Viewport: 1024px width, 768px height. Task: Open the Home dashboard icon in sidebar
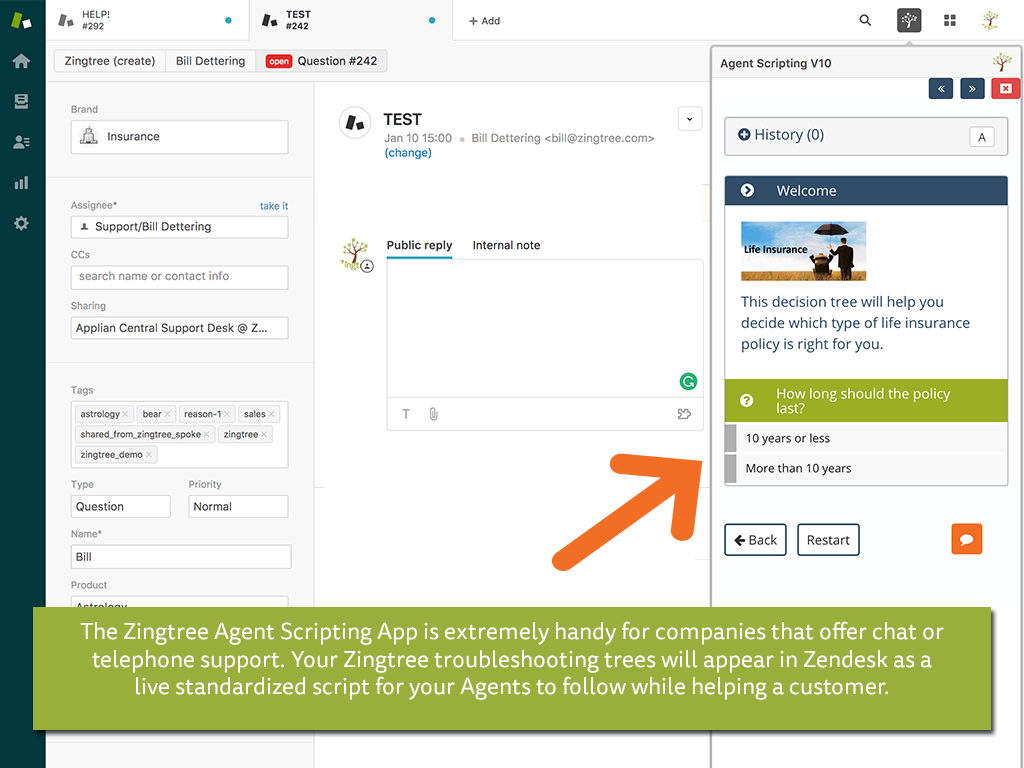tap(21, 61)
